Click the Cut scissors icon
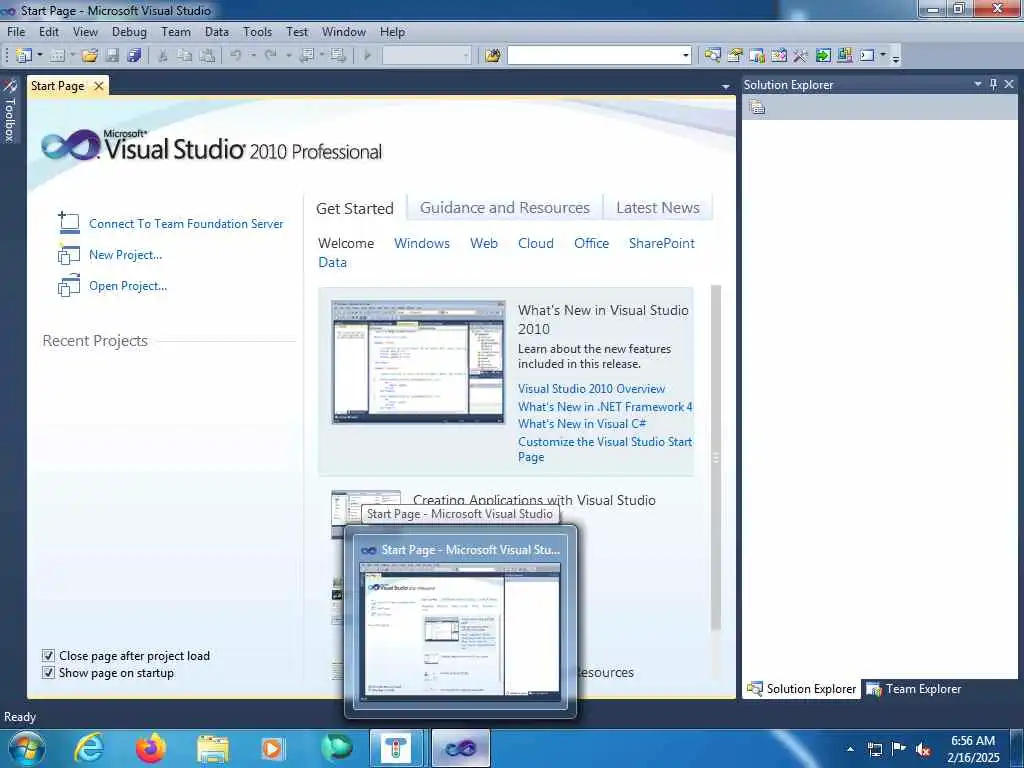The width and height of the screenshot is (1024, 768). coord(163,56)
